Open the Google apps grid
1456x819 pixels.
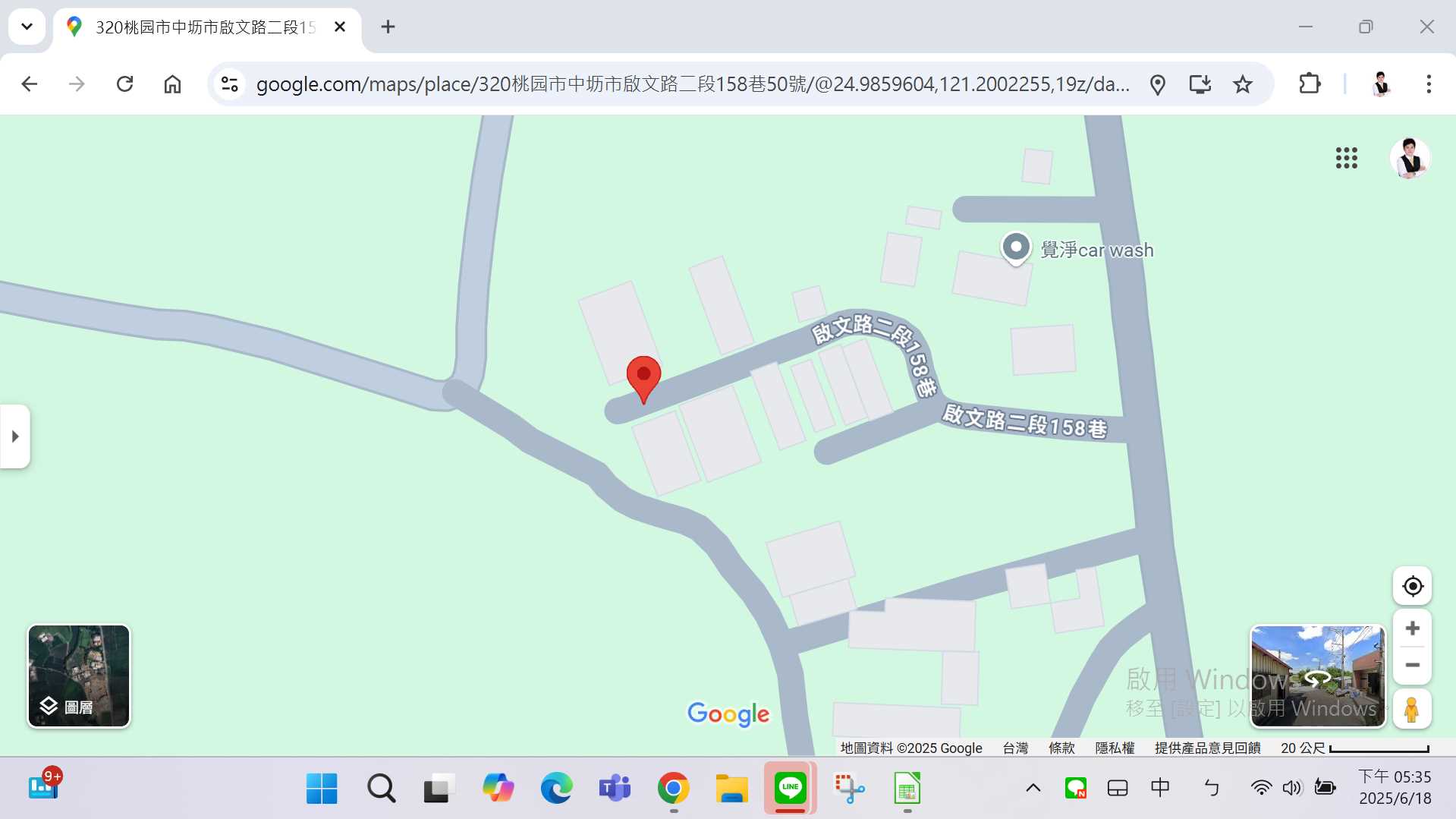pos(1346,158)
